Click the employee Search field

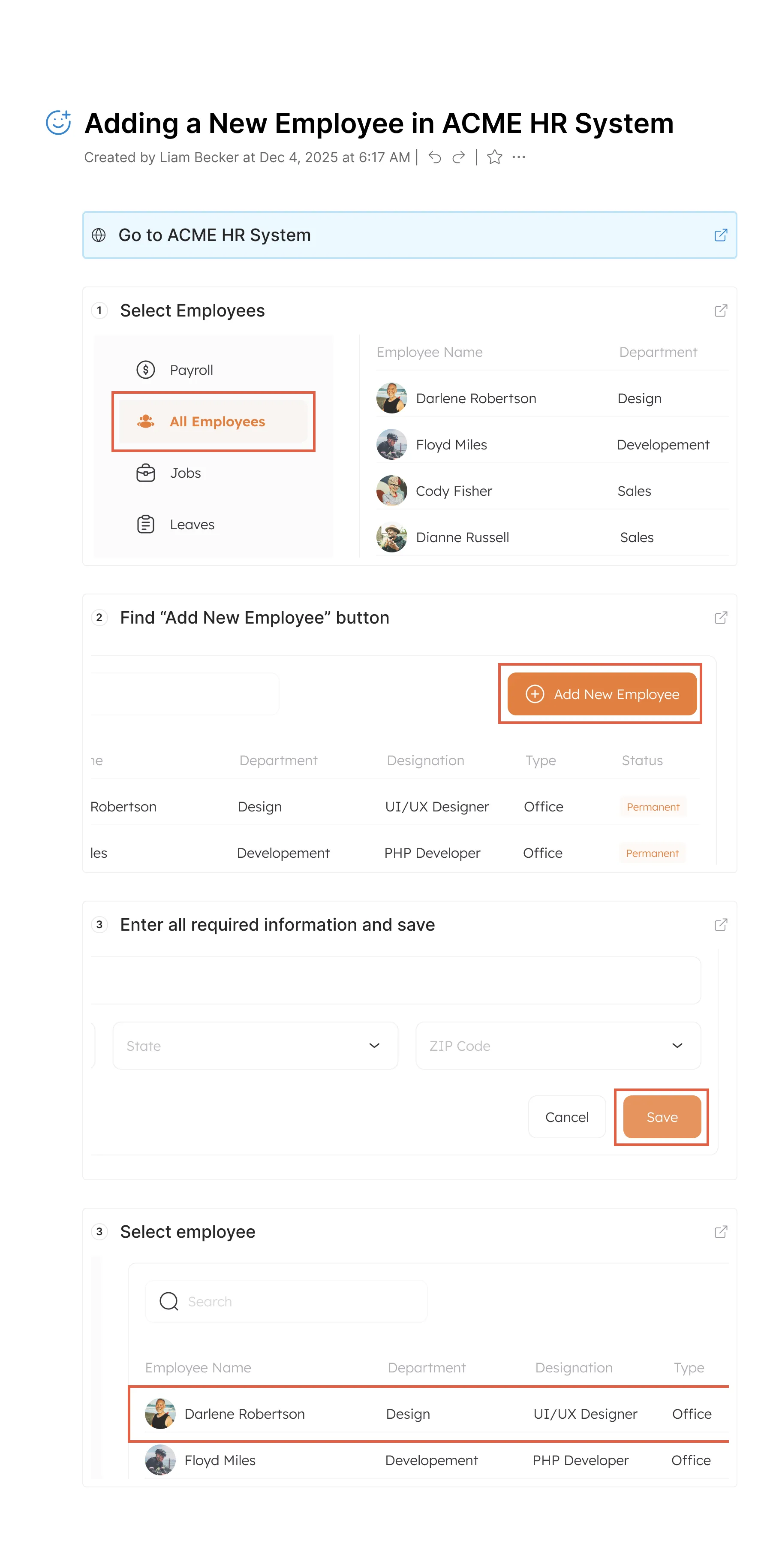286,1301
